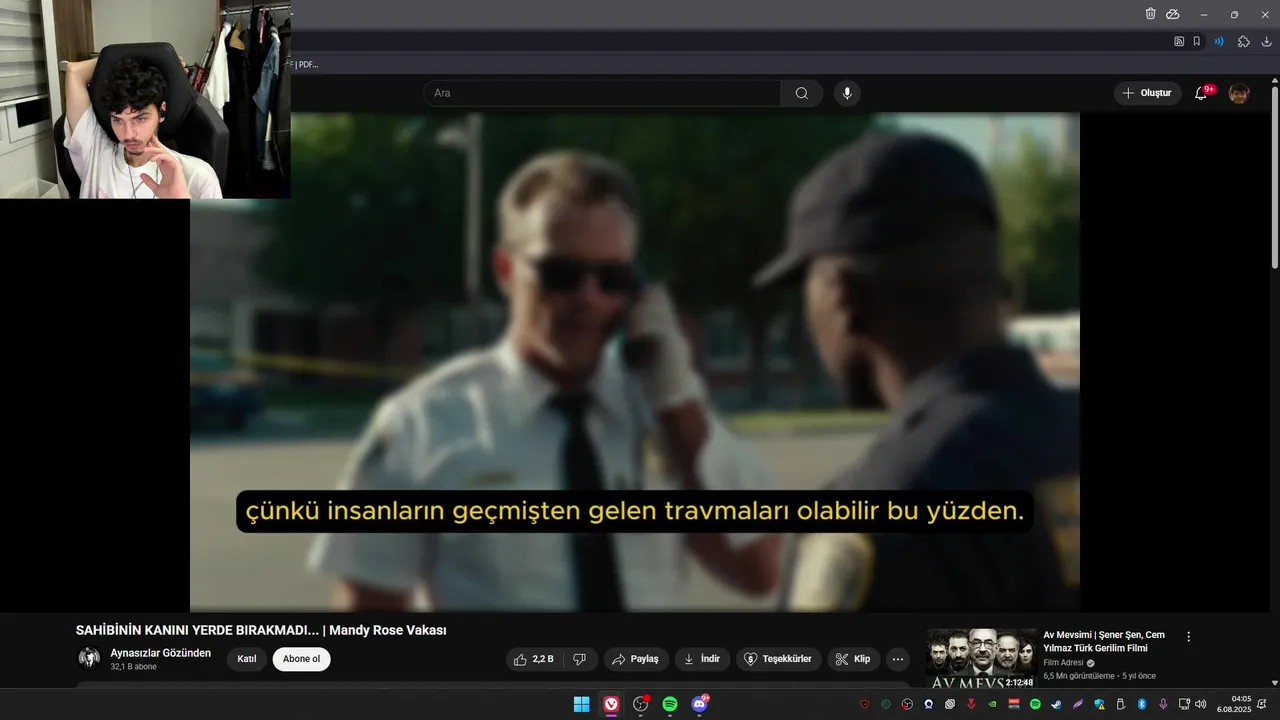This screenshot has height=720, width=1280.
Task: Start voice search with the microphone icon
Action: click(847, 93)
